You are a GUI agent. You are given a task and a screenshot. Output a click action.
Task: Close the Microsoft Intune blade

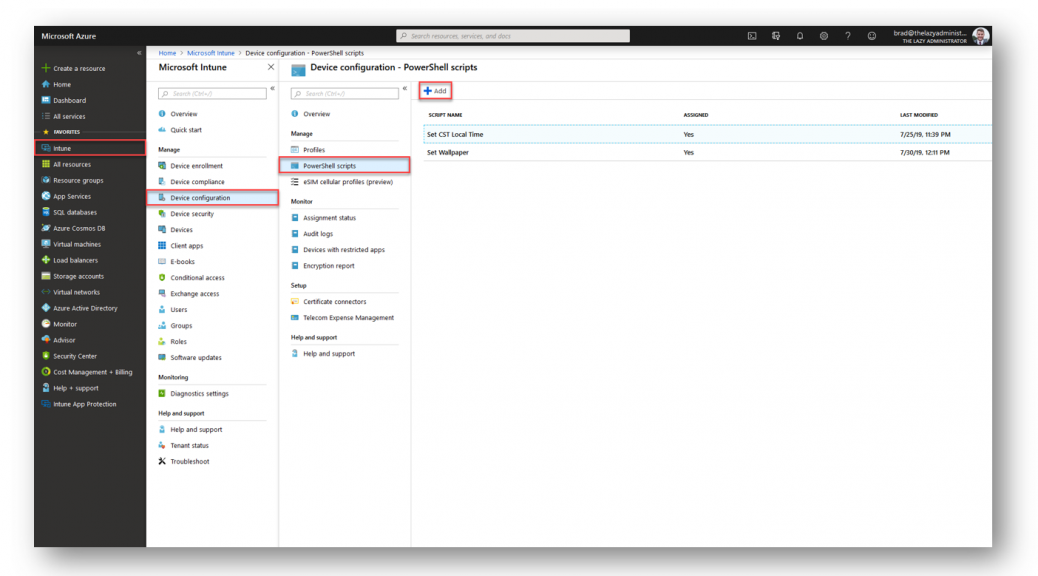(271, 68)
